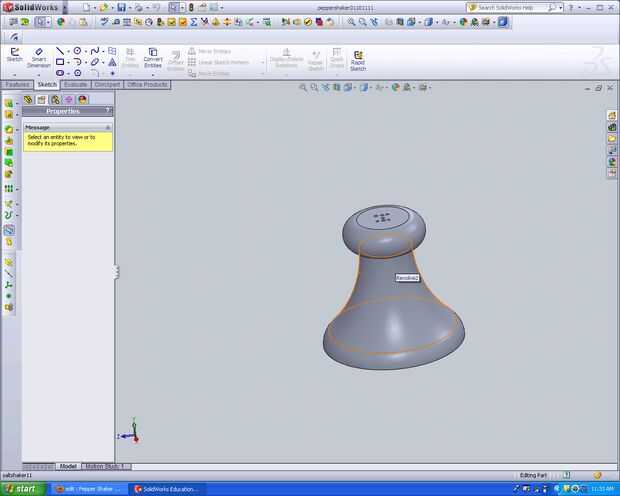
Task: Click the Windows start button
Action: coord(23,489)
